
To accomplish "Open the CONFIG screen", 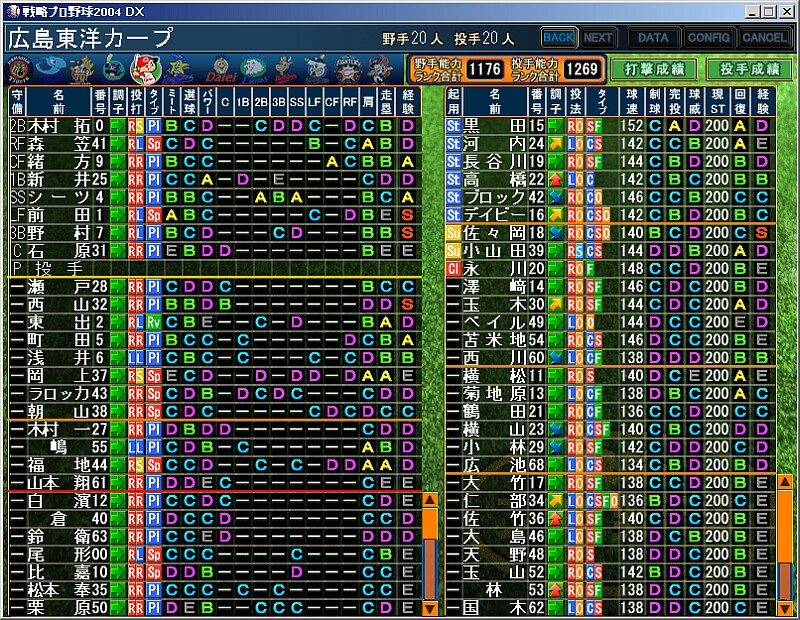I will point(708,38).
